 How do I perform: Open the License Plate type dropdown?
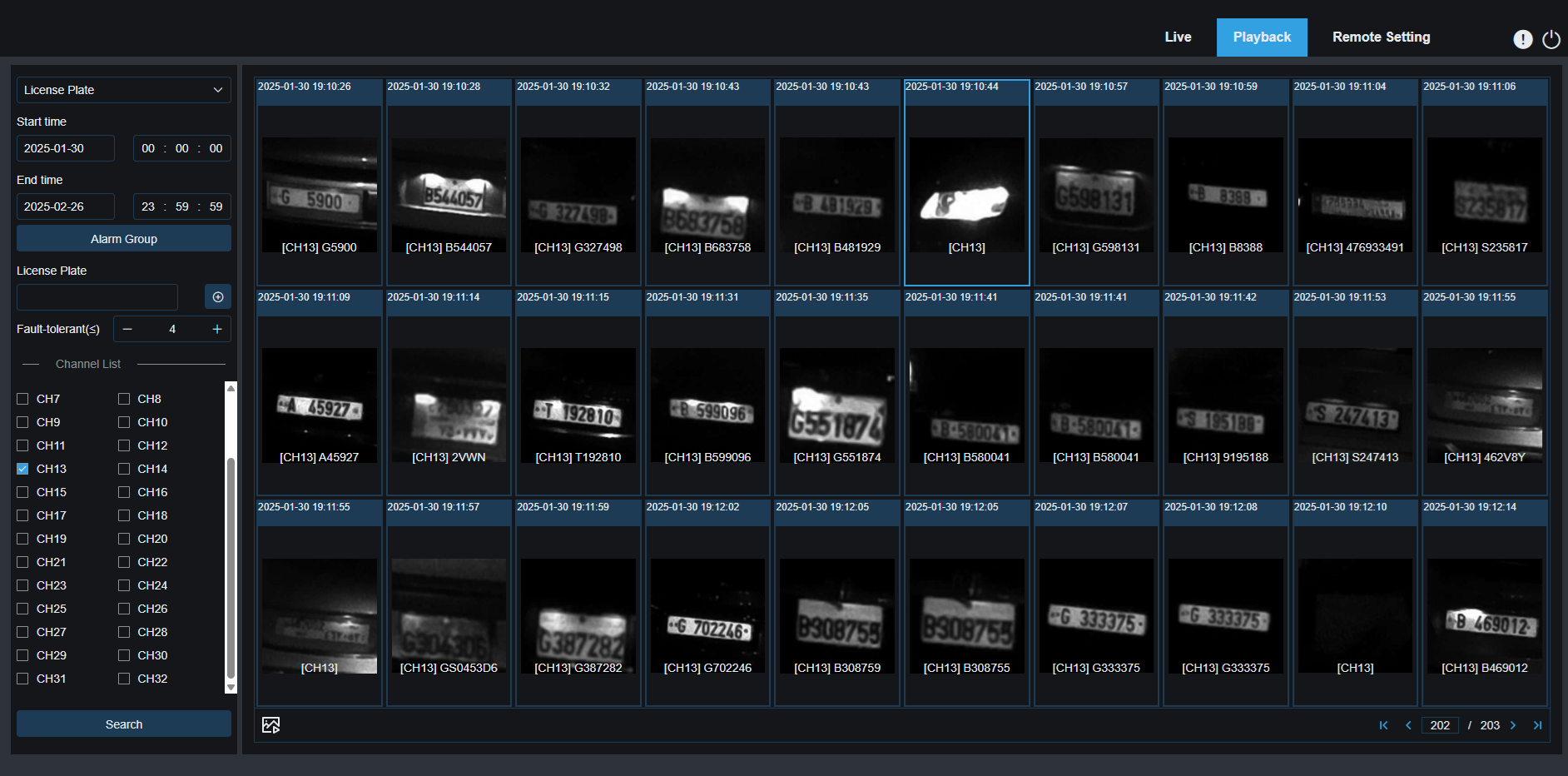[x=124, y=90]
